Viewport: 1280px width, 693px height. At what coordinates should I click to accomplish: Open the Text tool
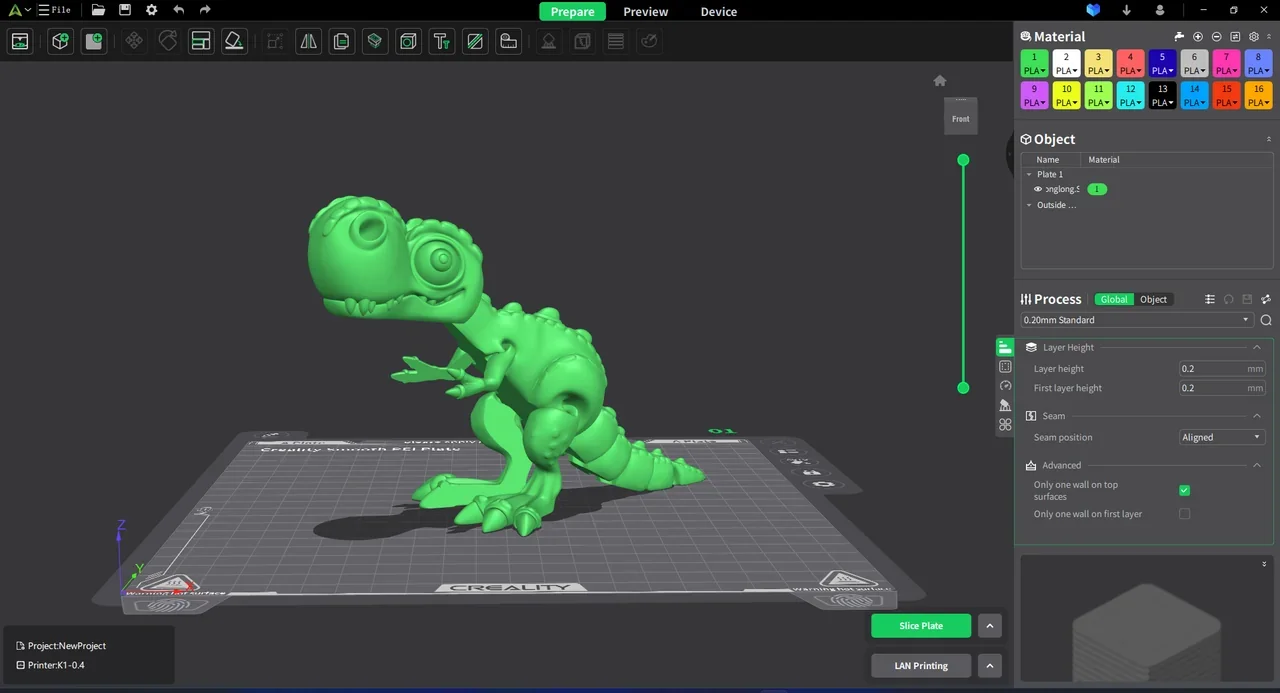coord(441,41)
